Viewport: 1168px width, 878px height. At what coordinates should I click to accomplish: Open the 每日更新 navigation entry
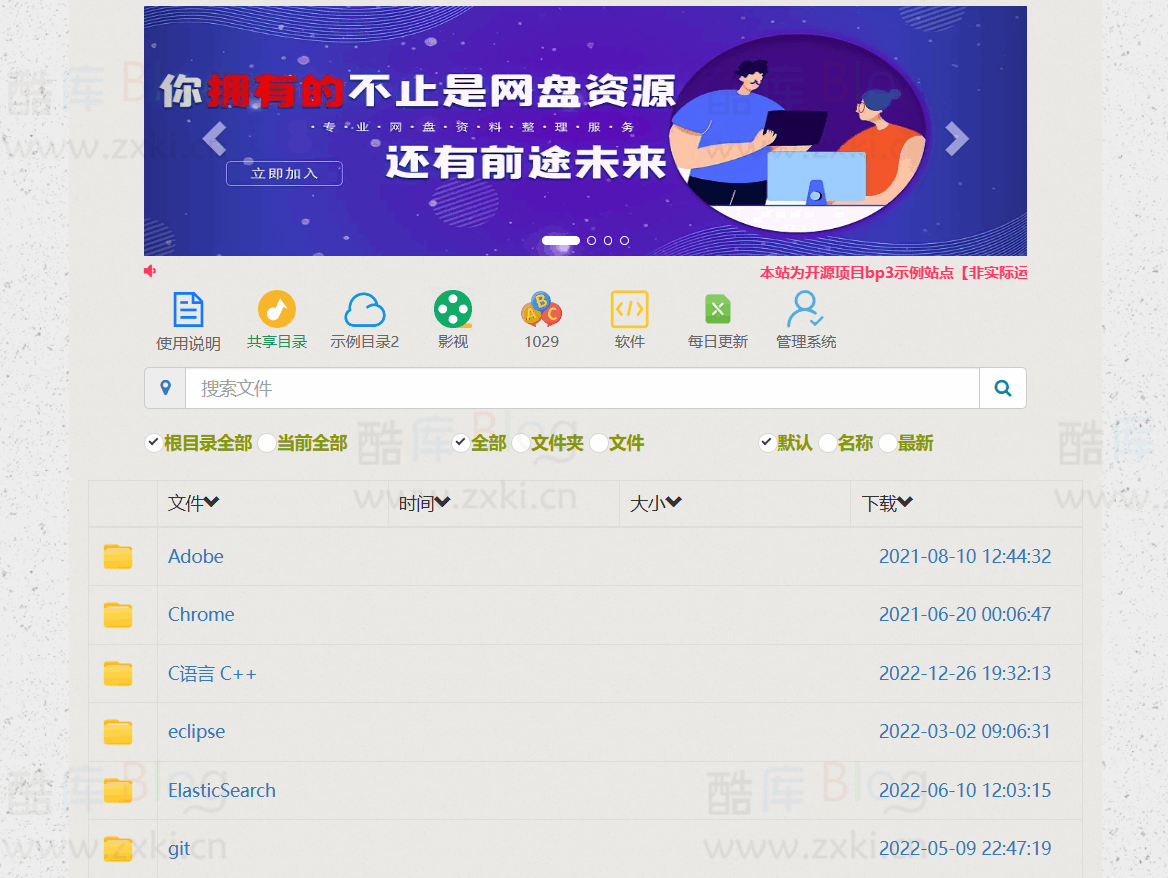pyautogui.click(x=717, y=310)
